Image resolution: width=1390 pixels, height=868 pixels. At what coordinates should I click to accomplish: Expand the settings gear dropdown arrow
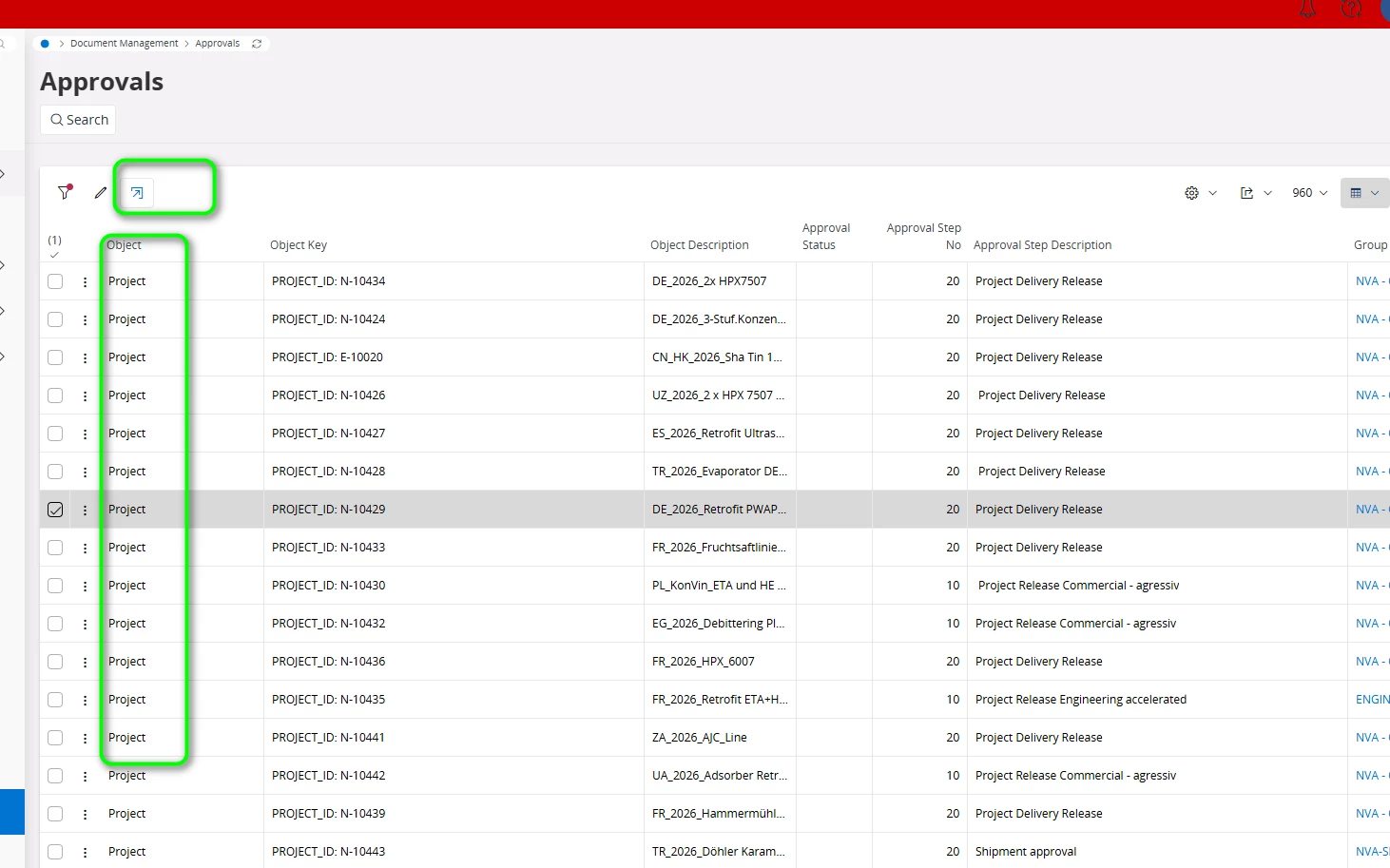coord(1212,193)
